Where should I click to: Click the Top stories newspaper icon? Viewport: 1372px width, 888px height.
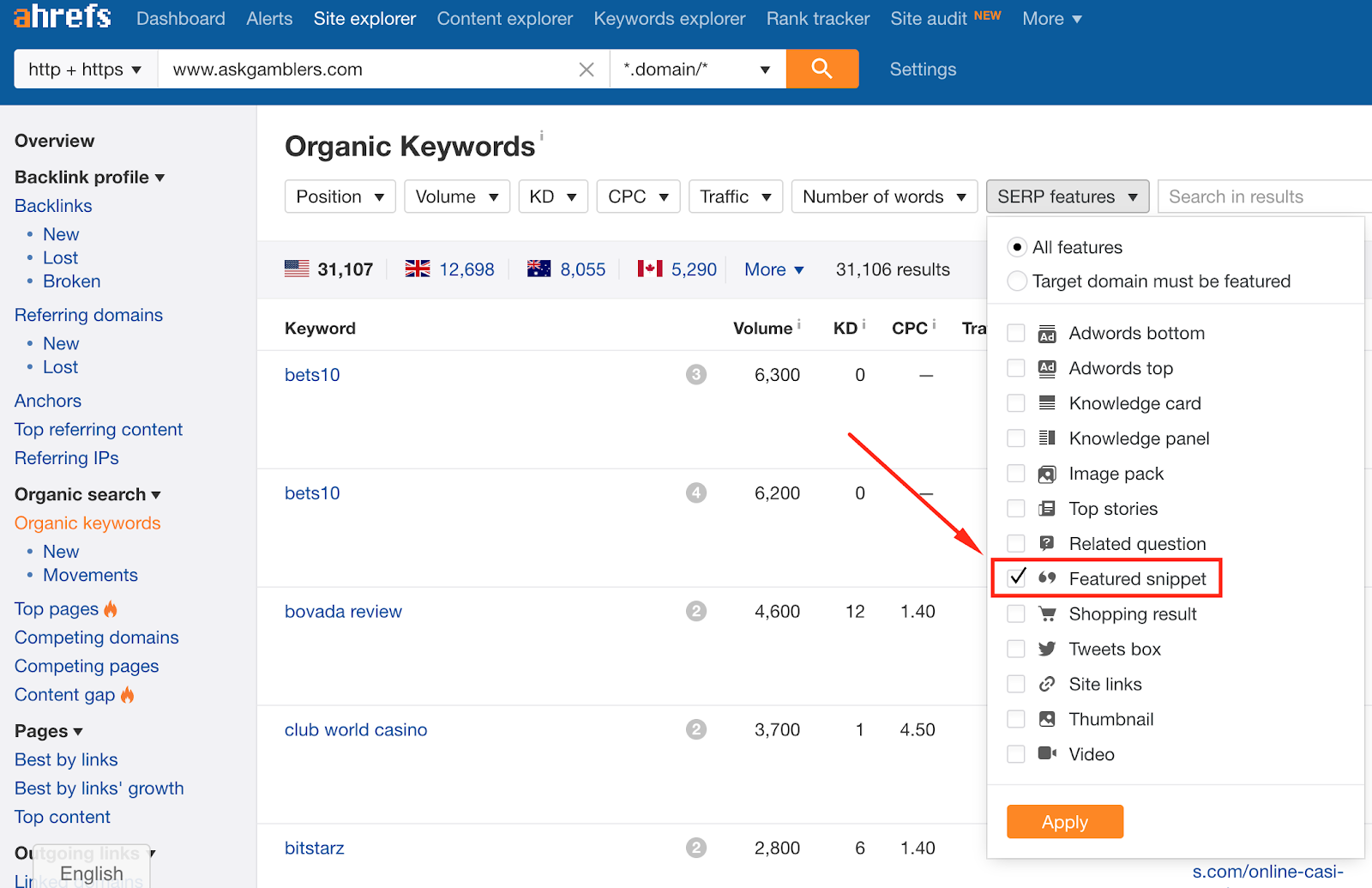click(1047, 509)
